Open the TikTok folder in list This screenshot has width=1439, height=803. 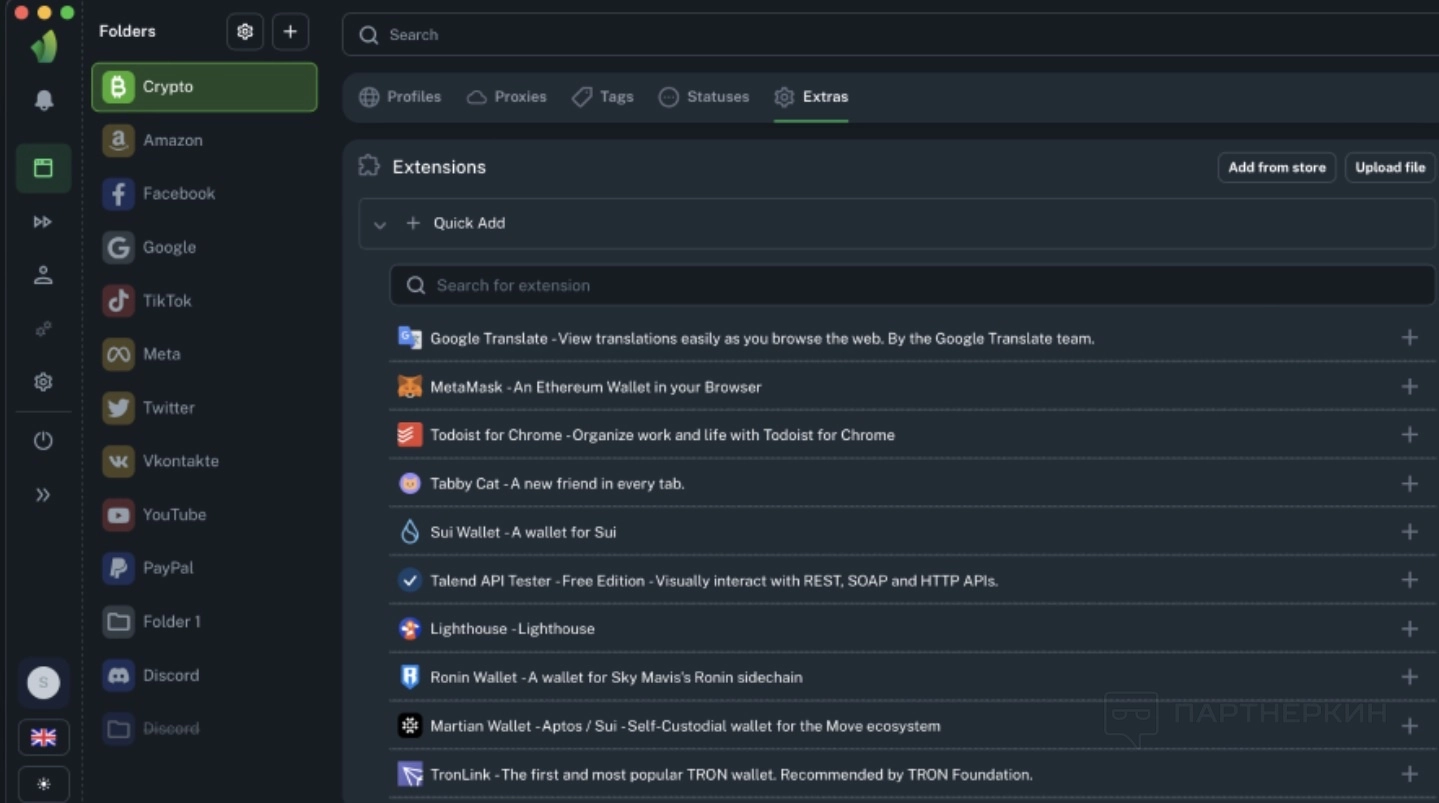[x=166, y=301]
